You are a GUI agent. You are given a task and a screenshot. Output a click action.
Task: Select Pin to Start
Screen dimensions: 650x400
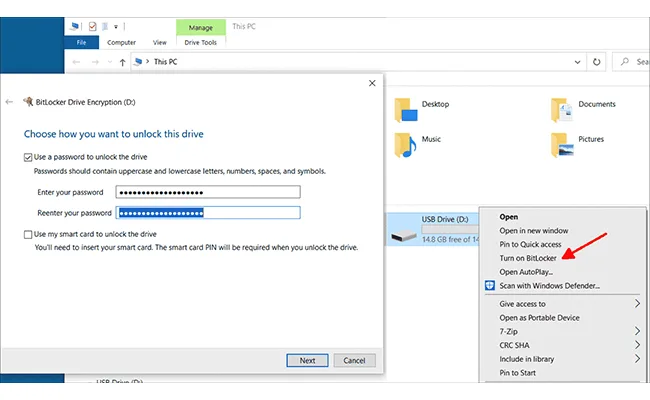[x=517, y=373]
